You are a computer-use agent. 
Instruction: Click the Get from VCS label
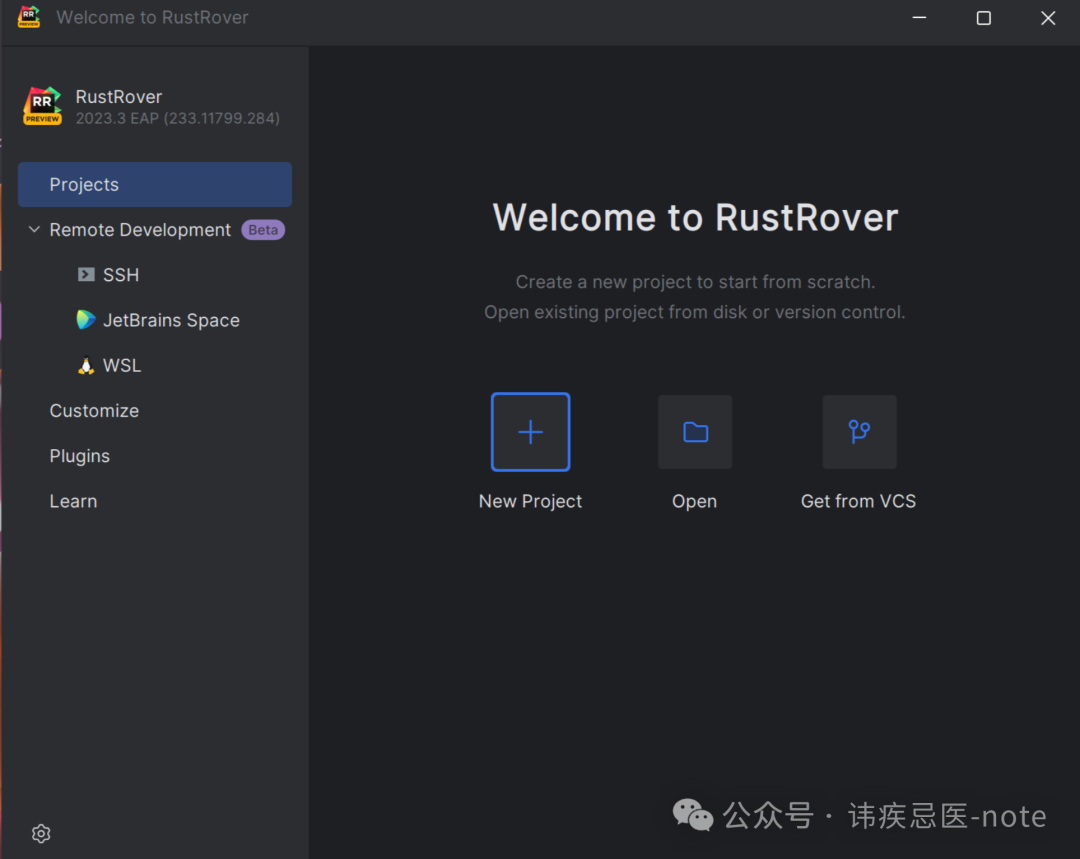click(x=858, y=501)
